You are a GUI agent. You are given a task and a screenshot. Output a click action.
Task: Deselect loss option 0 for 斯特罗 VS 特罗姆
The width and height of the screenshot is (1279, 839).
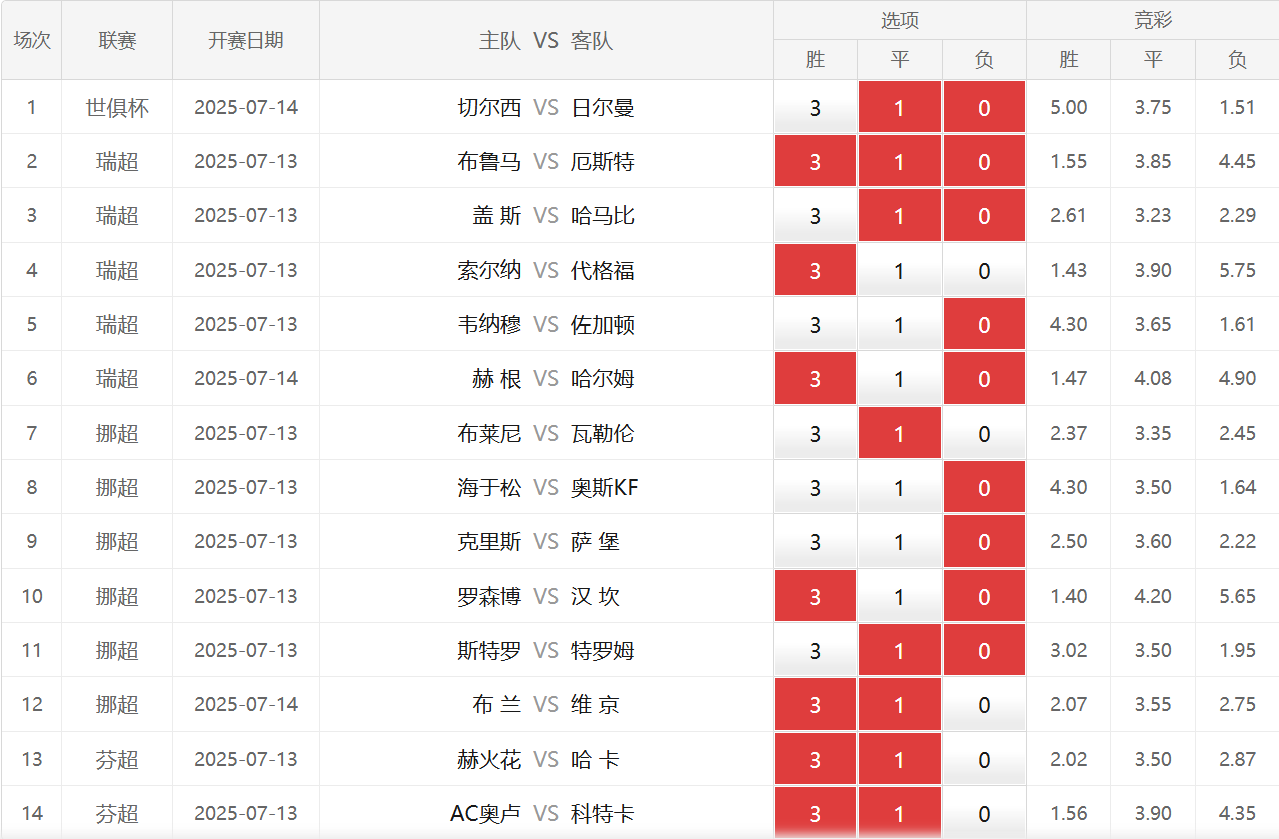pyautogui.click(x=984, y=650)
